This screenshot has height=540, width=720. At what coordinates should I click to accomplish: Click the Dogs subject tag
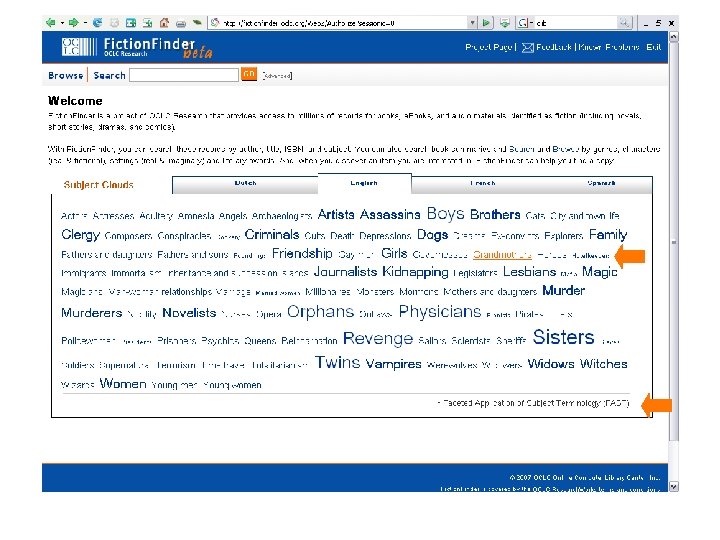pyautogui.click(x=432, y=235)
